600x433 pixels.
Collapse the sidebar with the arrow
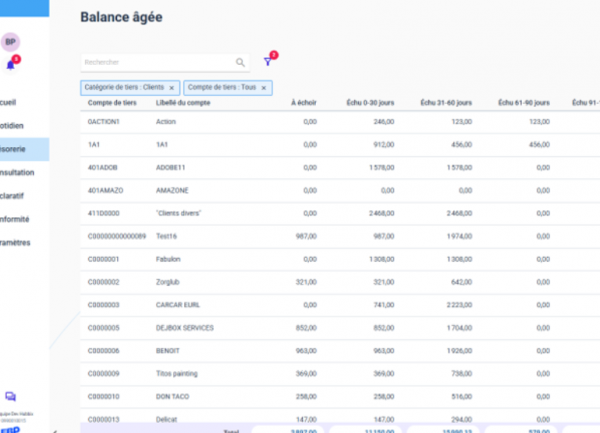click(55, 431)
